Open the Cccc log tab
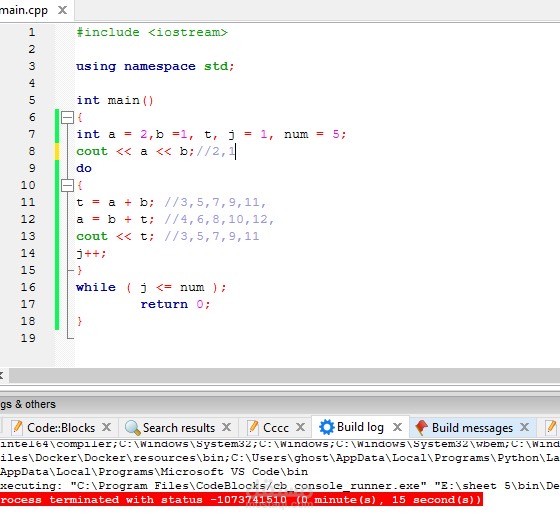The height and width of the screenshot is (520, 560). click(276, 428)
